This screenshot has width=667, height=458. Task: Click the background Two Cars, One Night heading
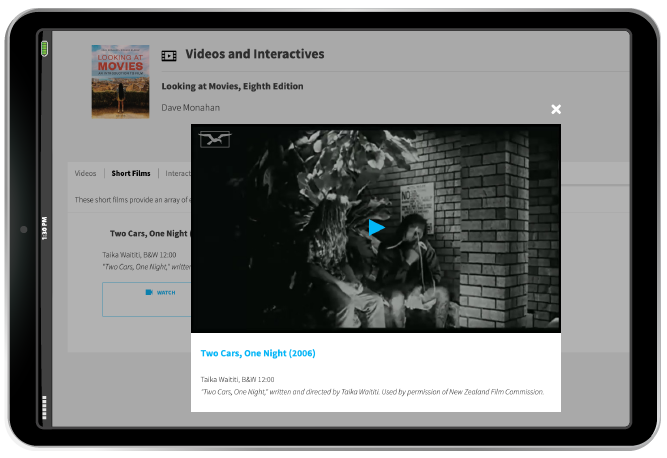tap(150, 233)
